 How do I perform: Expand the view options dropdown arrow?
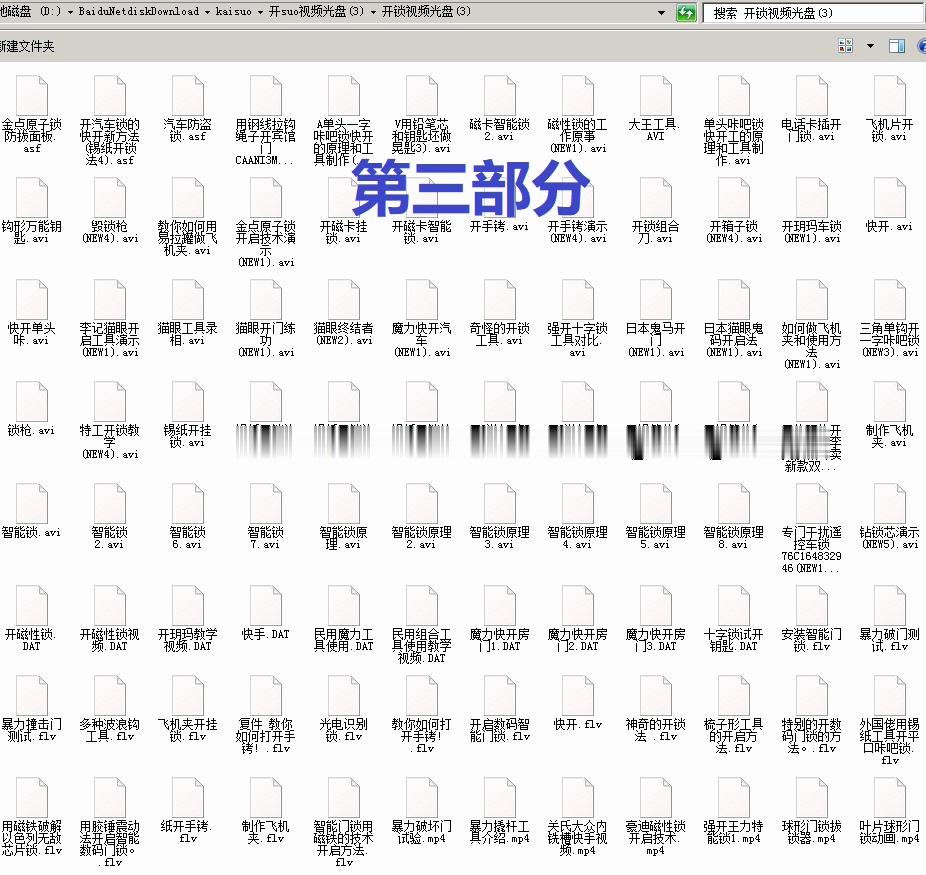870,46
